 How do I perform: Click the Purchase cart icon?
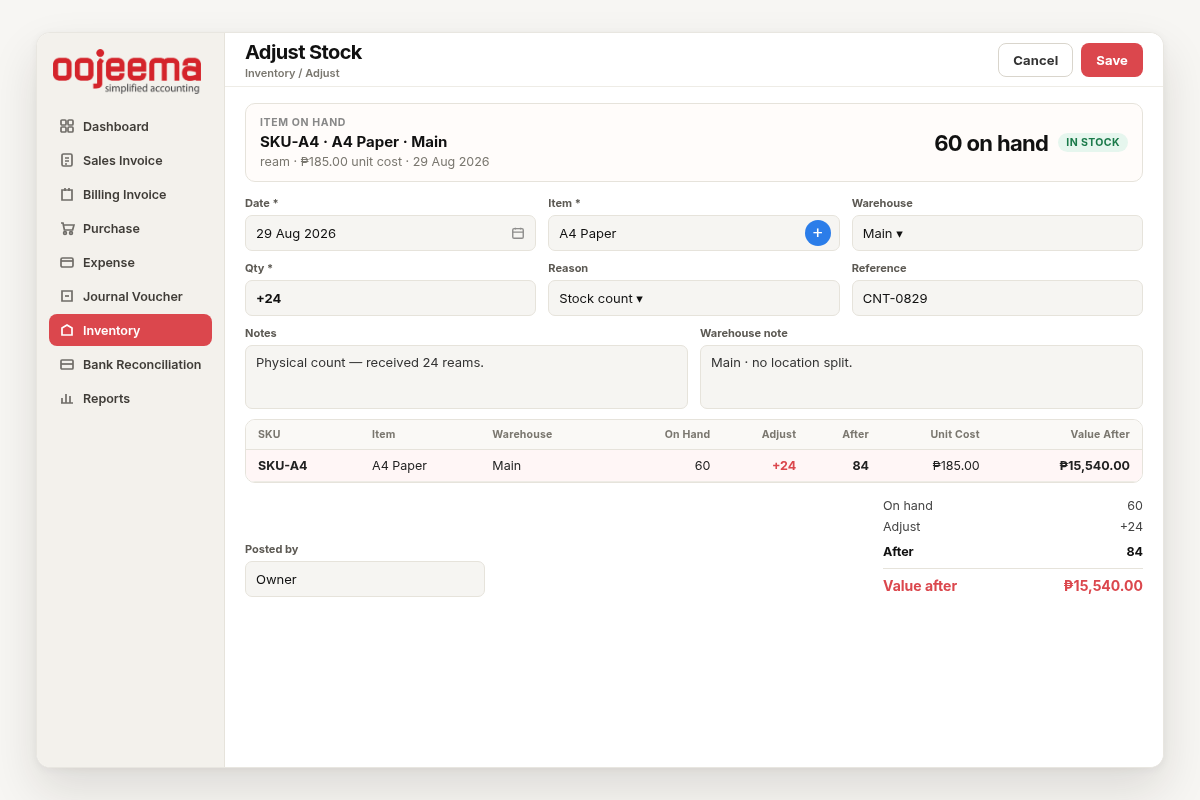67,228
